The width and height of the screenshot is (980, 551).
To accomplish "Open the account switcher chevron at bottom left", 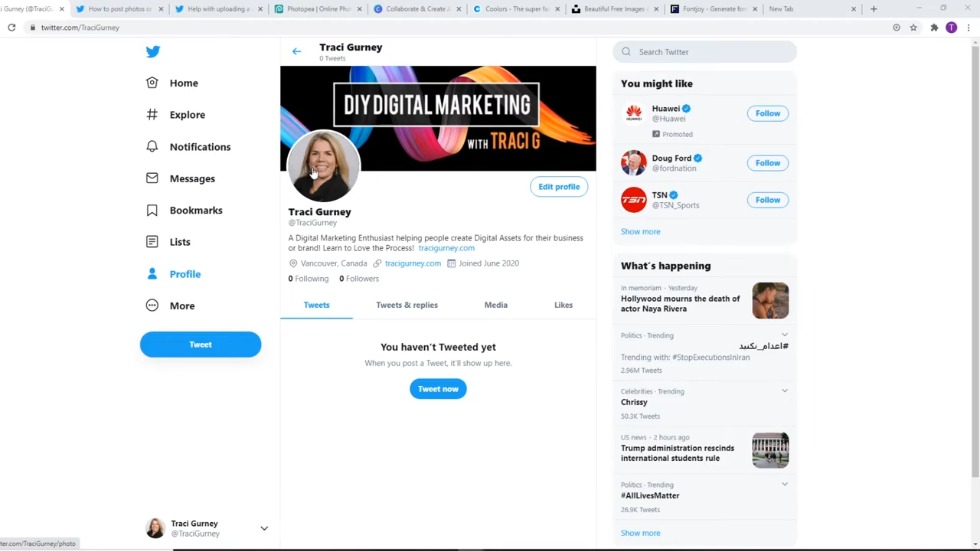I will [x=264, y=529].
